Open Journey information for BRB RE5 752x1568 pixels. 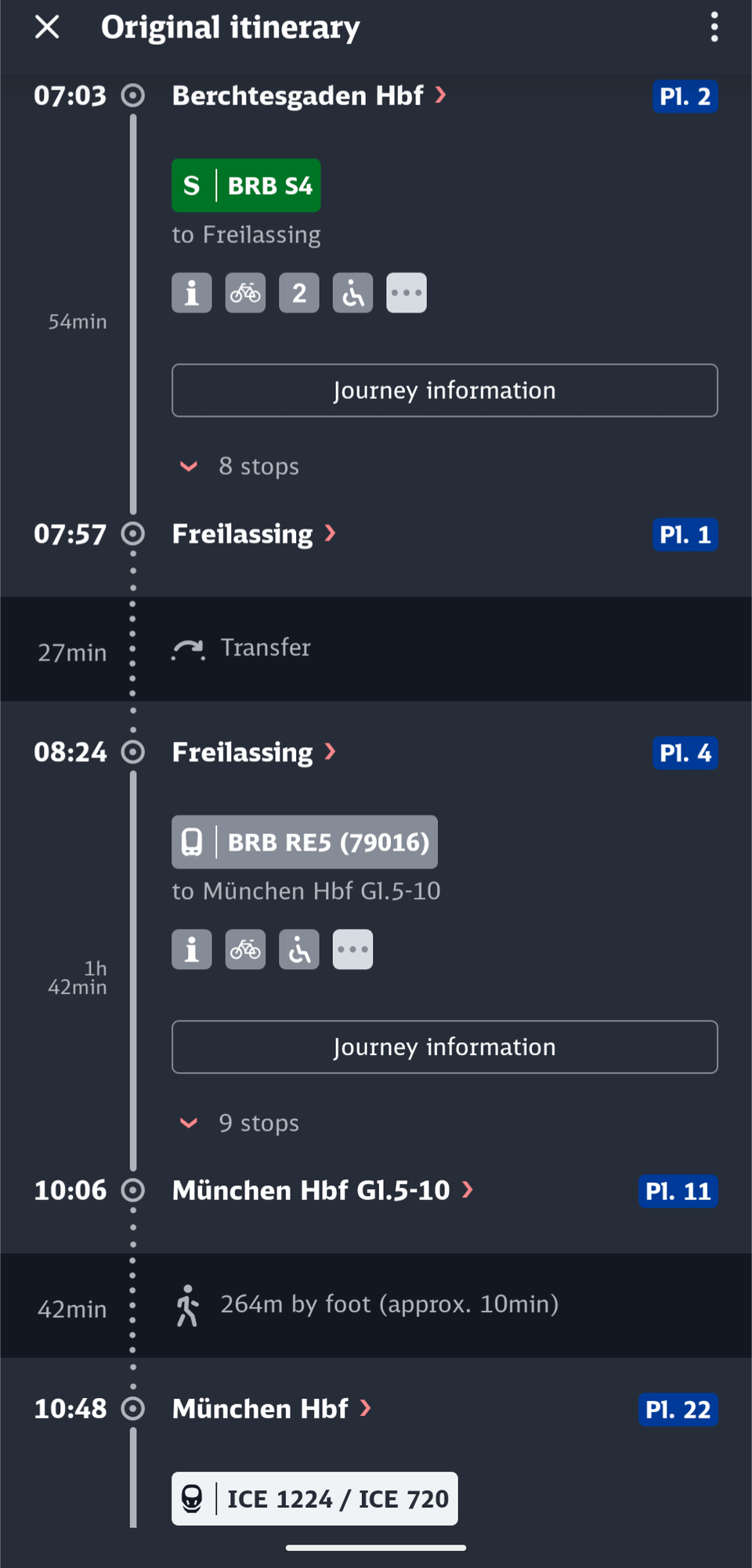(444, 1046)
